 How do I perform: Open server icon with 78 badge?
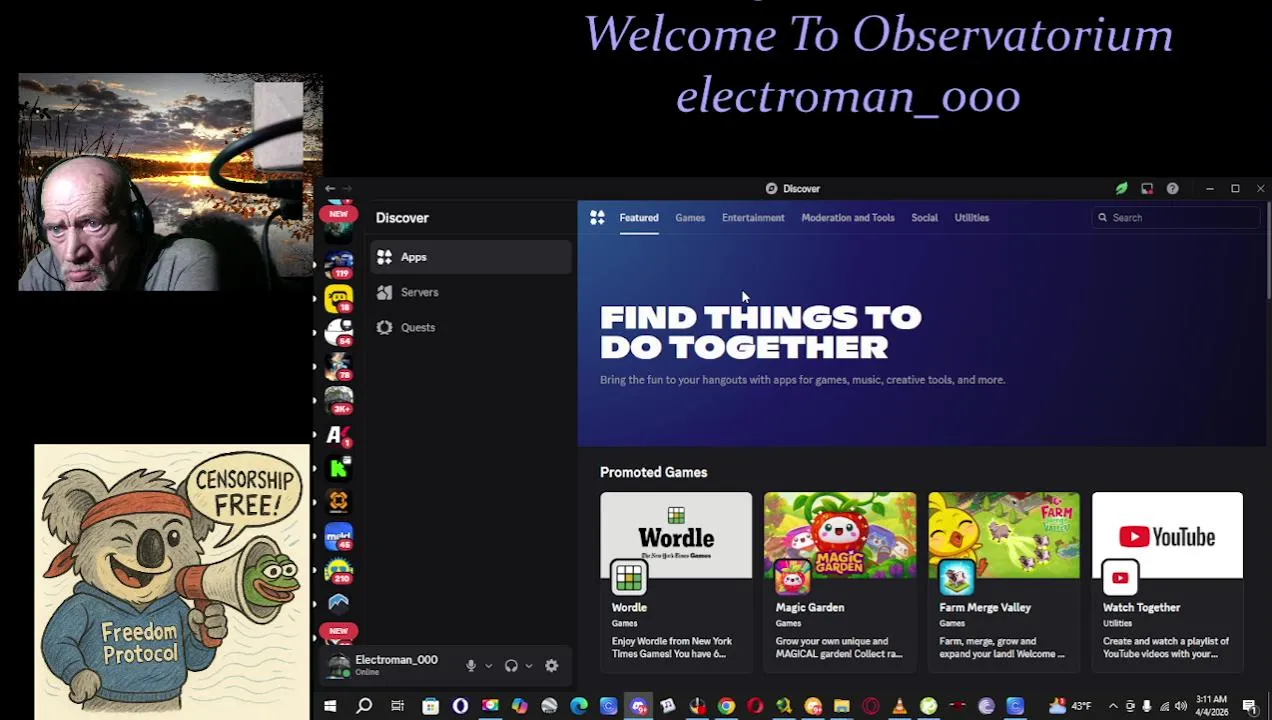339,366
